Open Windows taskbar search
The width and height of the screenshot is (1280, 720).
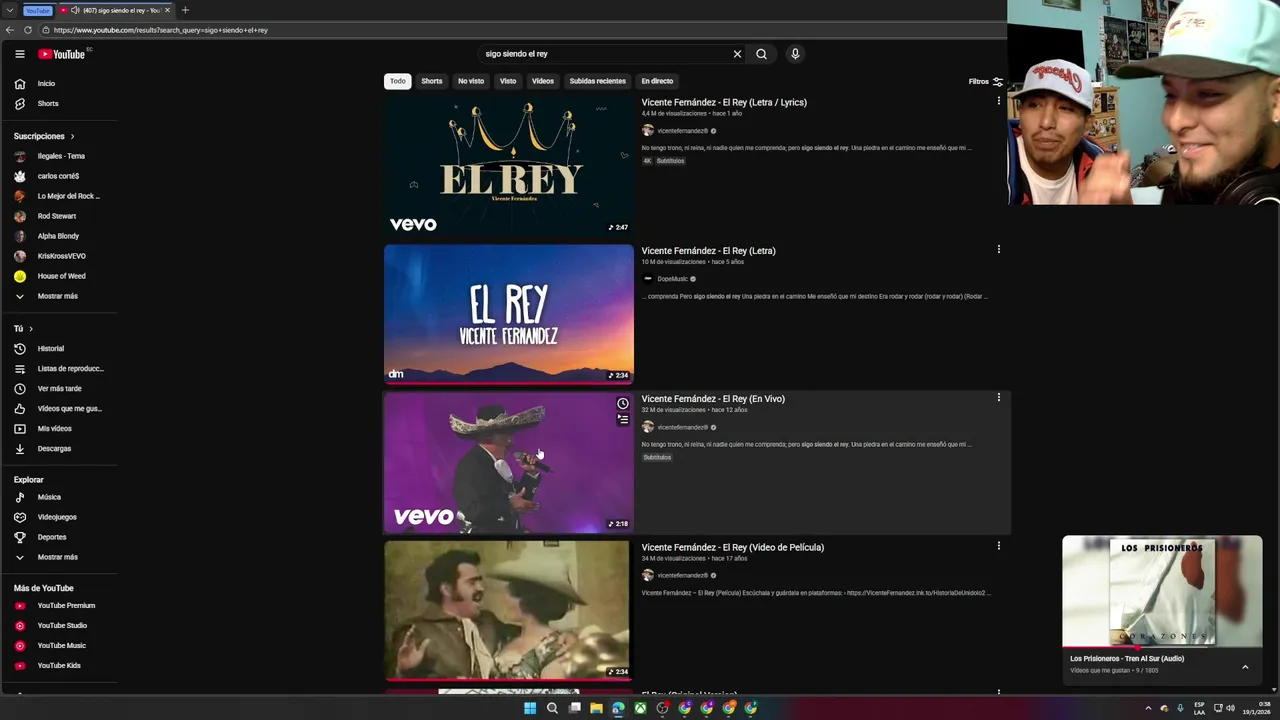[x=552, y=708]
